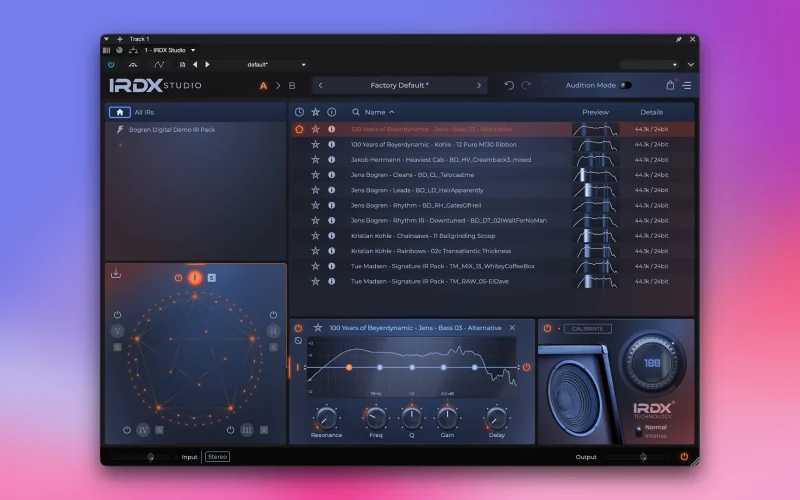Viewport: 800px width, 500px height.
Task: Select IR slot I in the pentagon
Action: point(194,278)
